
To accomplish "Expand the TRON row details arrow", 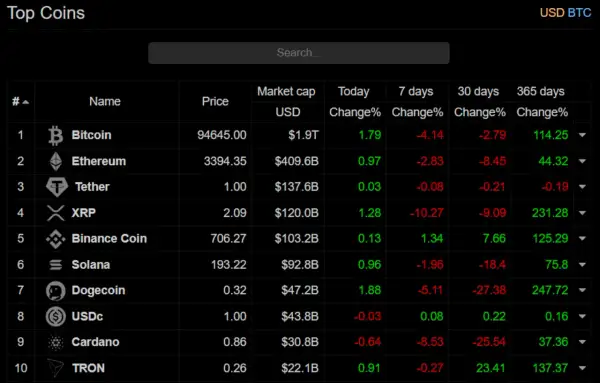I will tap(582, 368).
